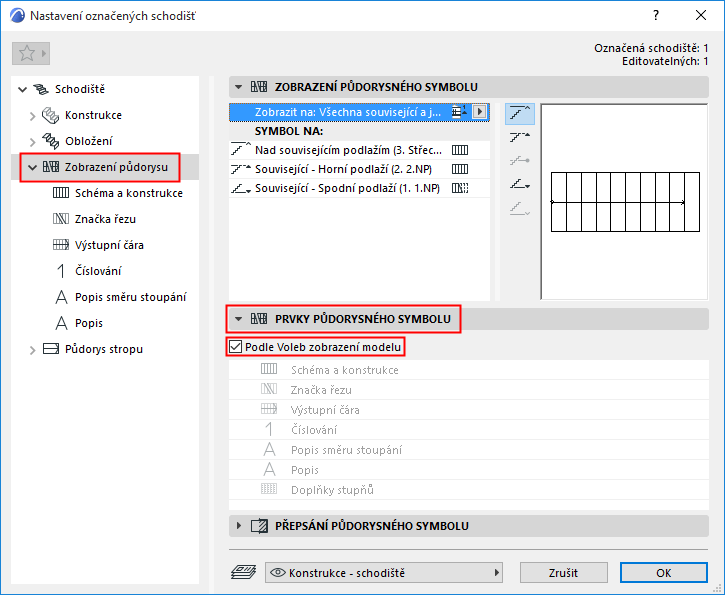
Task: Click Doplňky stupňů component row
Action: (469, 490)
